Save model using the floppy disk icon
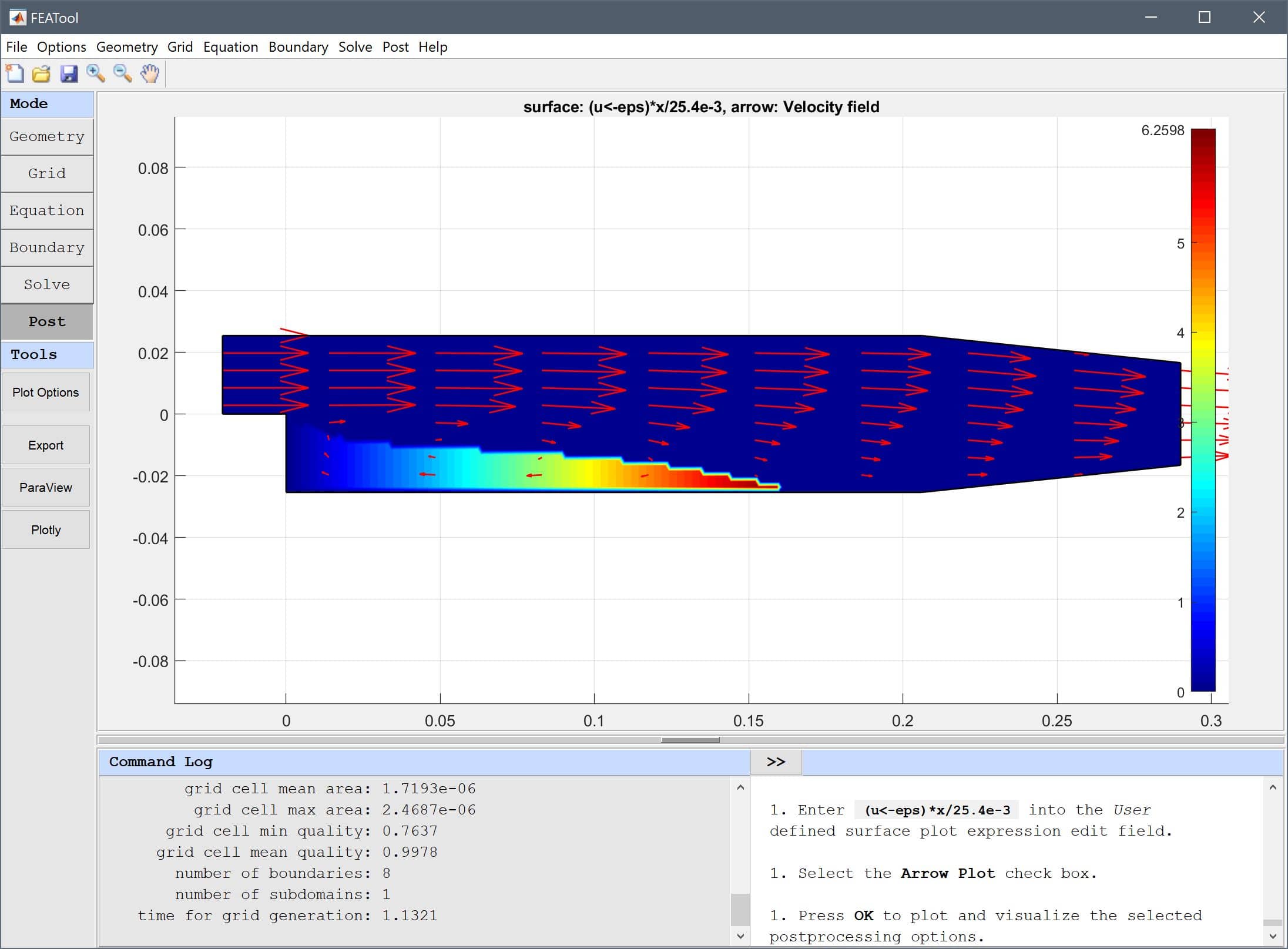This screenshot has width=1288, height=949. pyautogui.click(x=69, y=73)
